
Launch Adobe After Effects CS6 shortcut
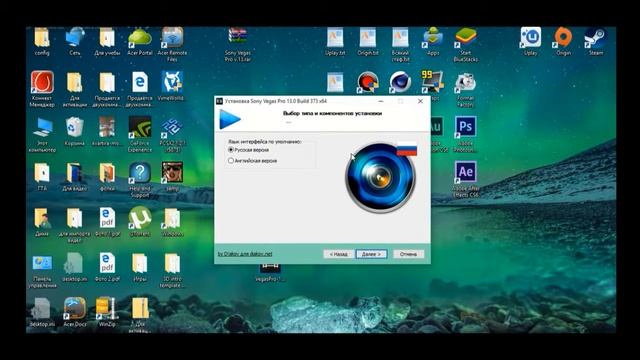click(x=465, y=180)
